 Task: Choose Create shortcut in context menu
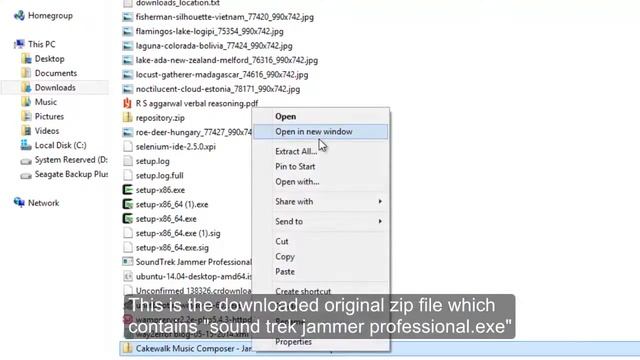click(320, 291)
